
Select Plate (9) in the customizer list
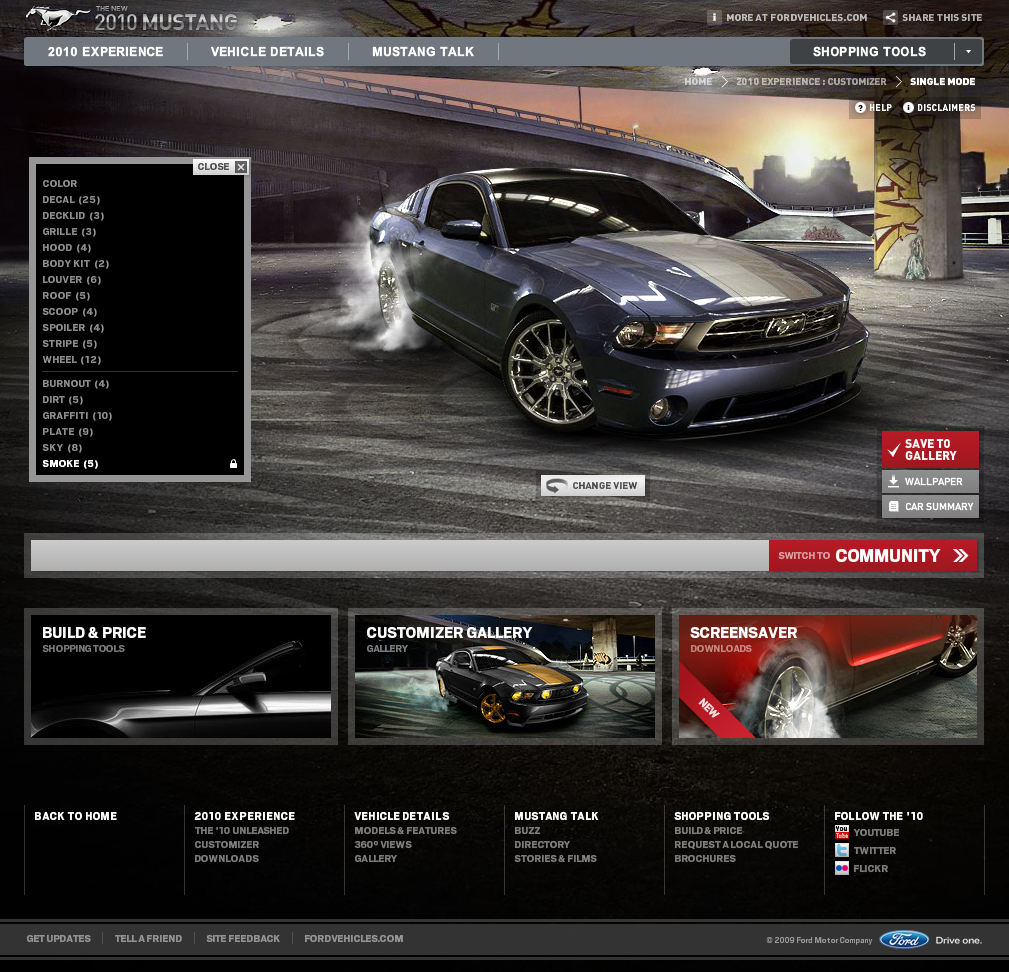pos(68,432)
